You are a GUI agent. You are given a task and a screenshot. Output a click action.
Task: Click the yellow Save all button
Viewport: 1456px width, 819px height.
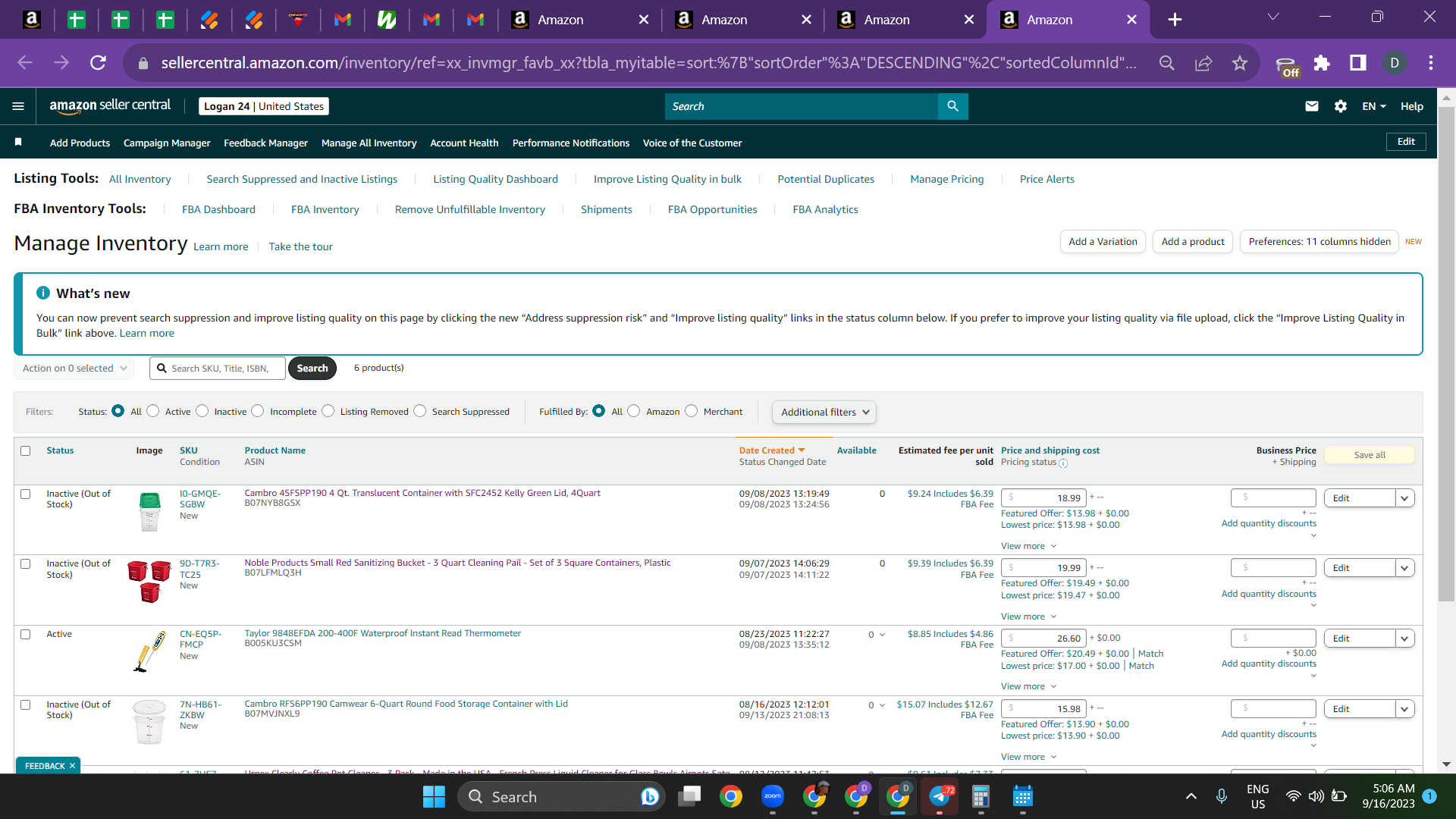pos(1370,455)
